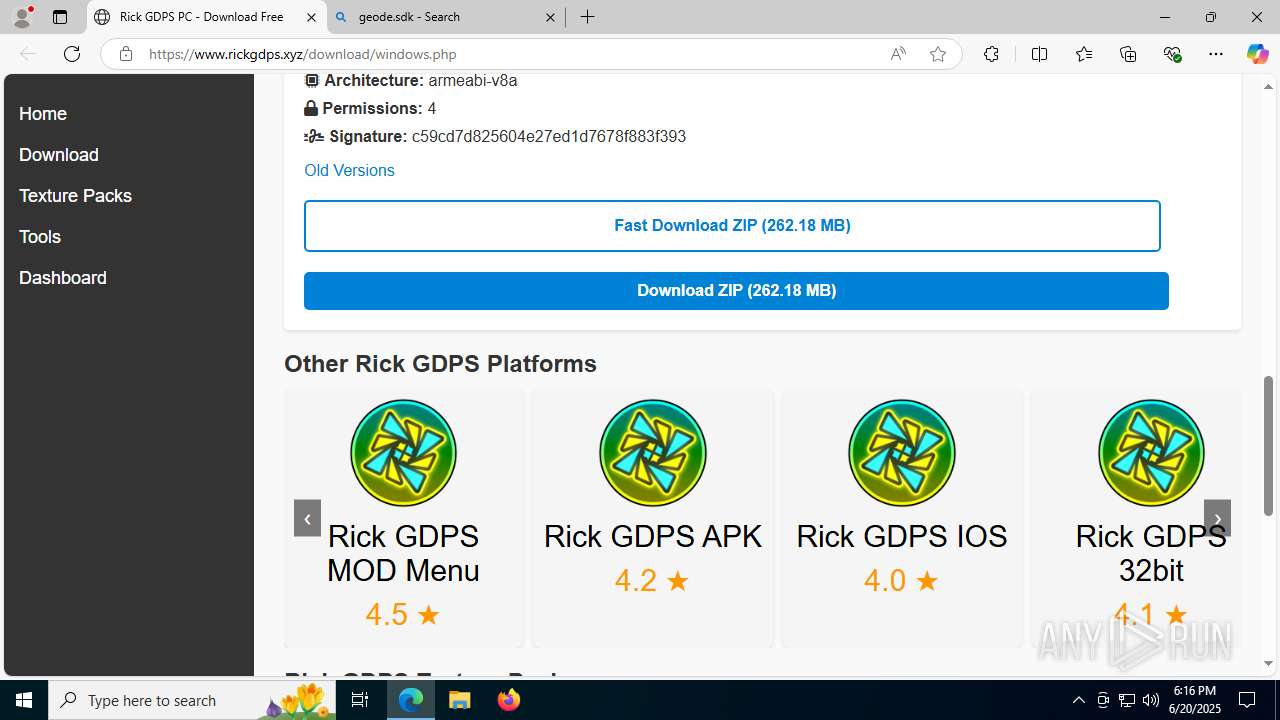Open Rick GDPS 32bit logo

(1151, 453)
